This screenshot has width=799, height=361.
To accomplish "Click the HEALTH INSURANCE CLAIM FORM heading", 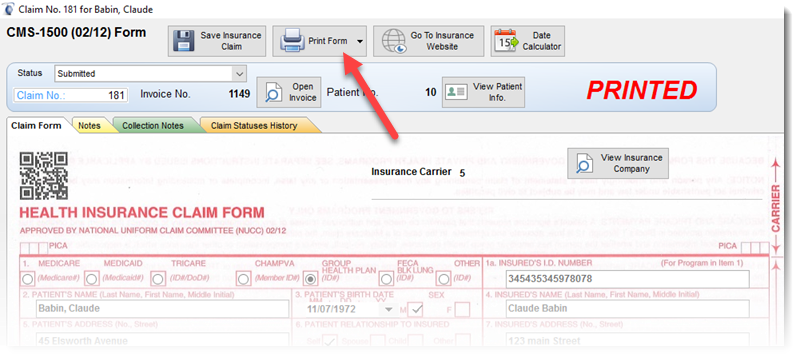I will tap(142, 213).
